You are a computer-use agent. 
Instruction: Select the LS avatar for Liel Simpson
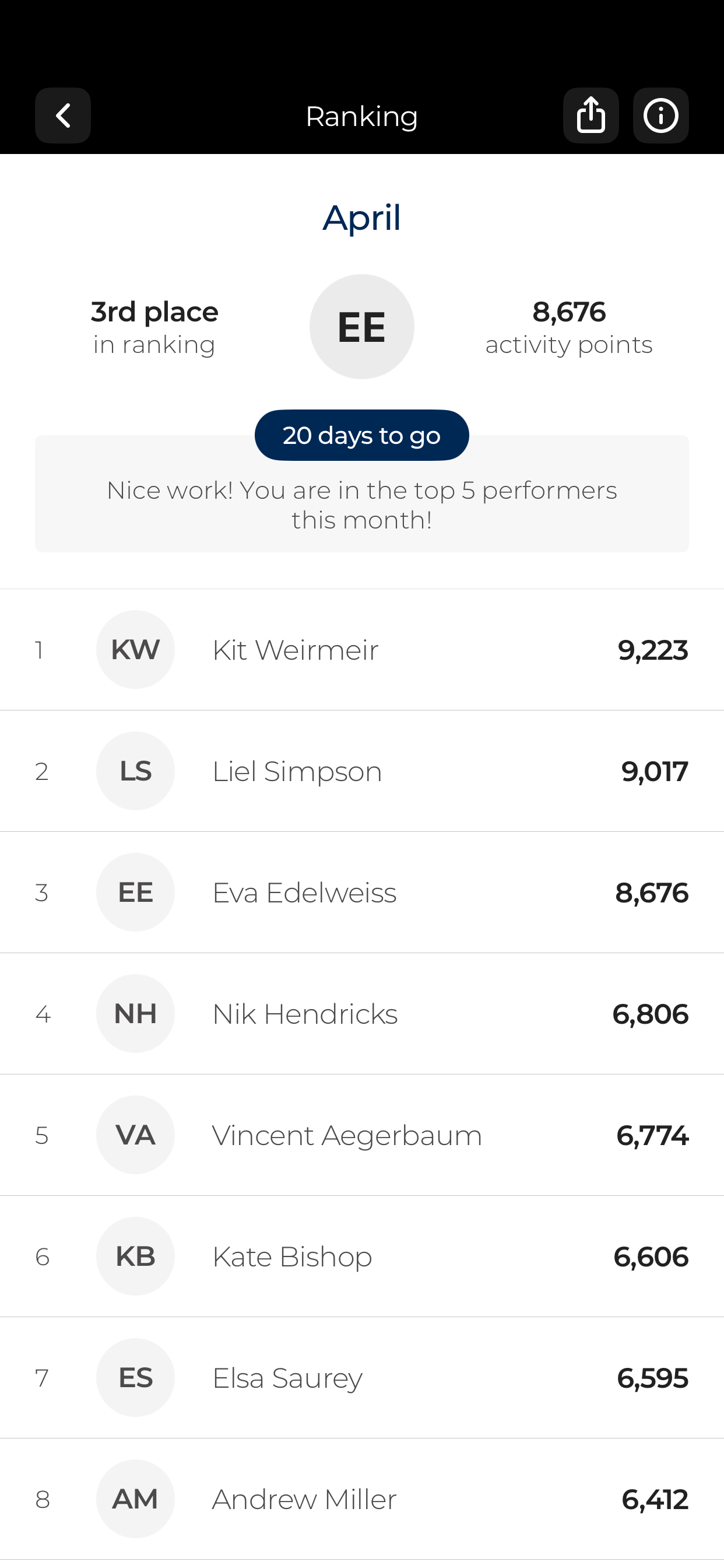pos(135,771)
